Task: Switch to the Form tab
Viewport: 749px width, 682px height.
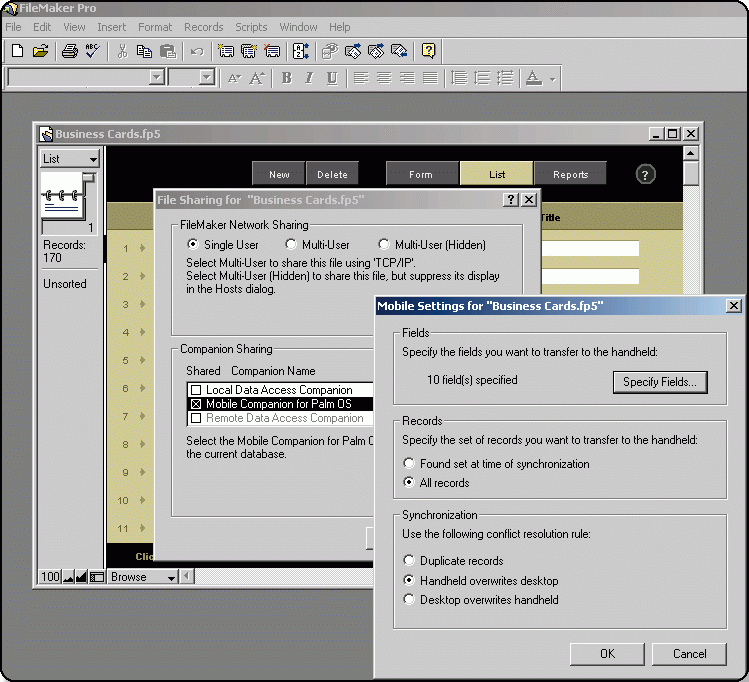Action: tap(421, 174)
